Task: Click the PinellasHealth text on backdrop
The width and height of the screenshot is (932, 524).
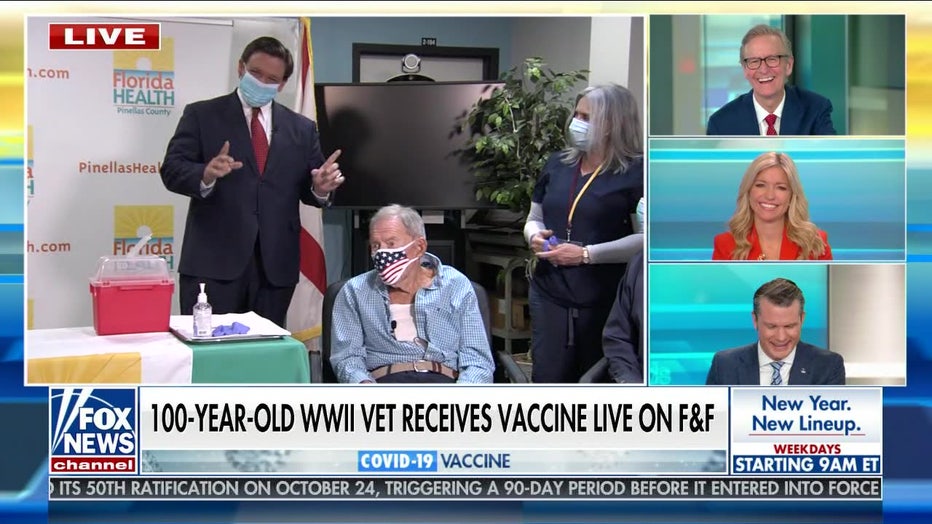Action: point(119,168)
